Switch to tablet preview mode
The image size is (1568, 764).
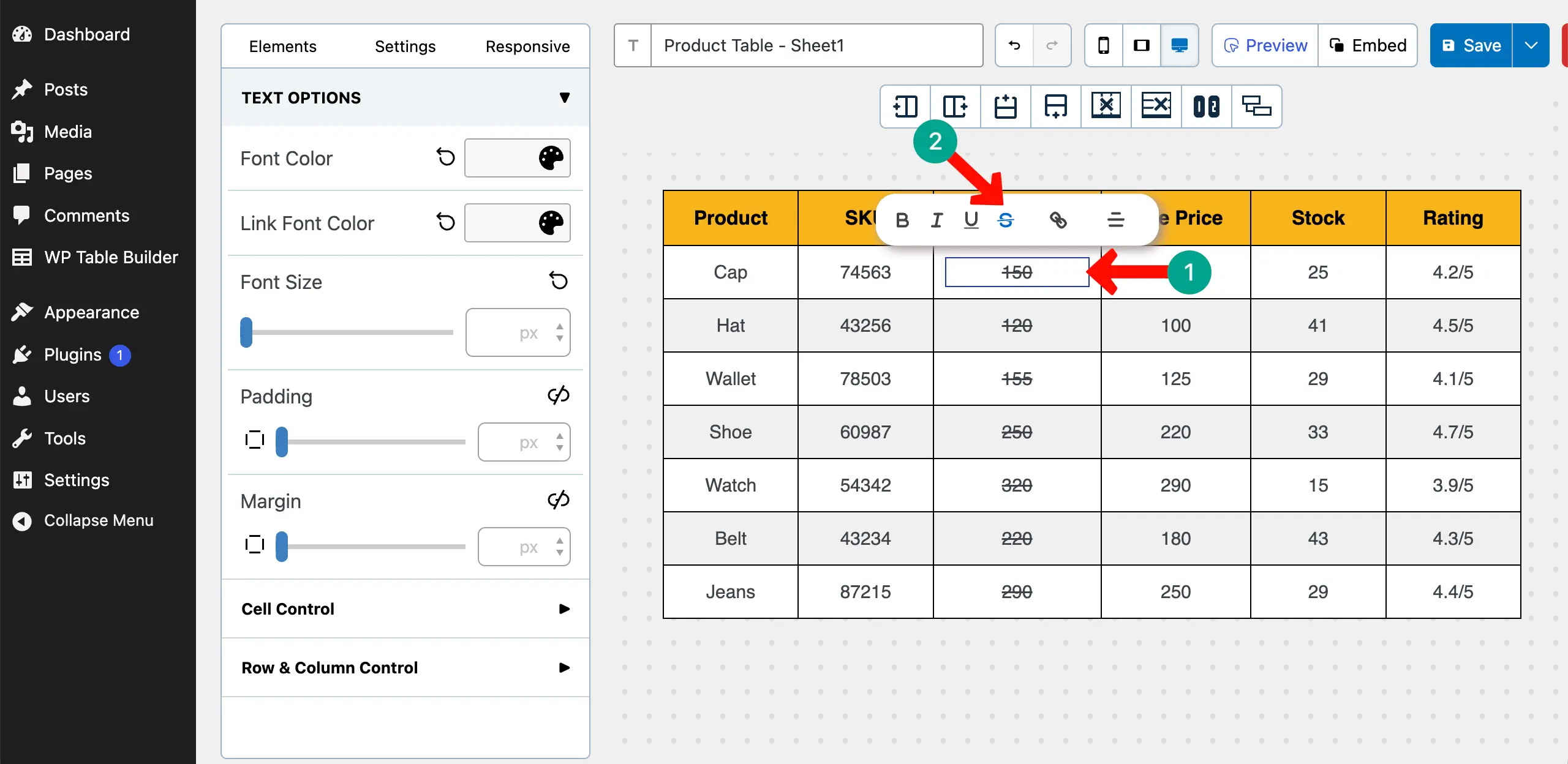pos(1141,45)
